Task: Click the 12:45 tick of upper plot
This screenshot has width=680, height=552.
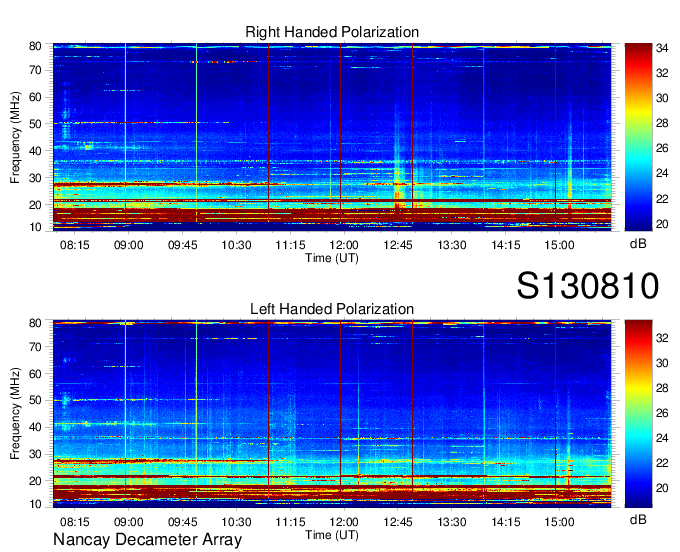Action: pos(398,245)
